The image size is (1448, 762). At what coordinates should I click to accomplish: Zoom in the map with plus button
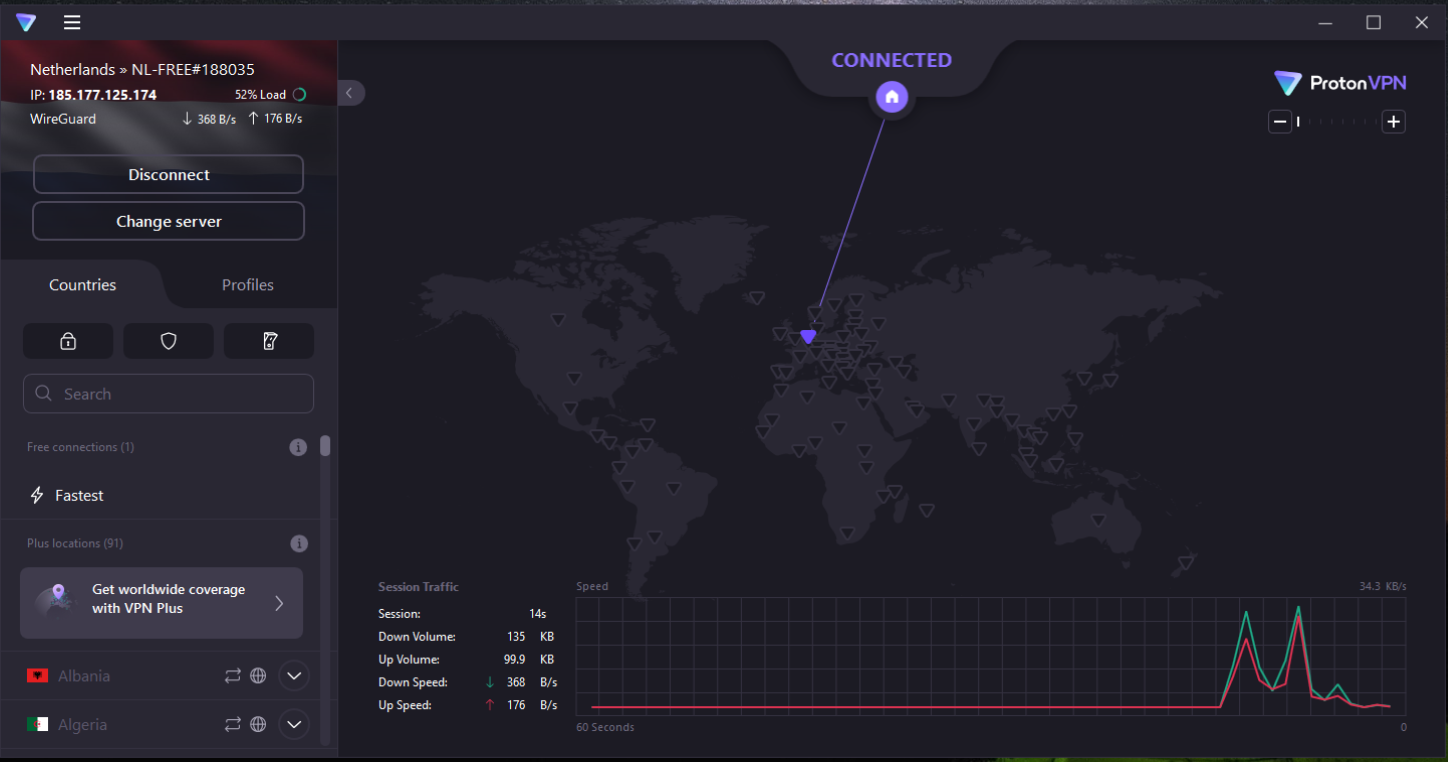click(x=1394, y=122)
